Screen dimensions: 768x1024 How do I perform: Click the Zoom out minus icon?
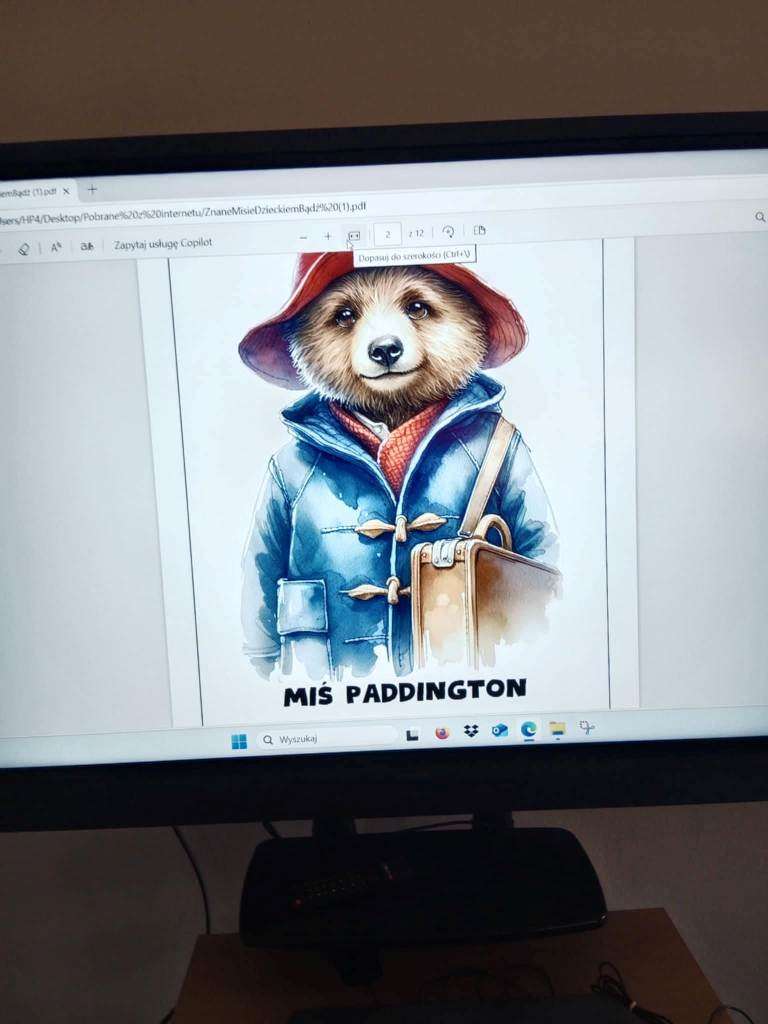[x=303, y=238]
